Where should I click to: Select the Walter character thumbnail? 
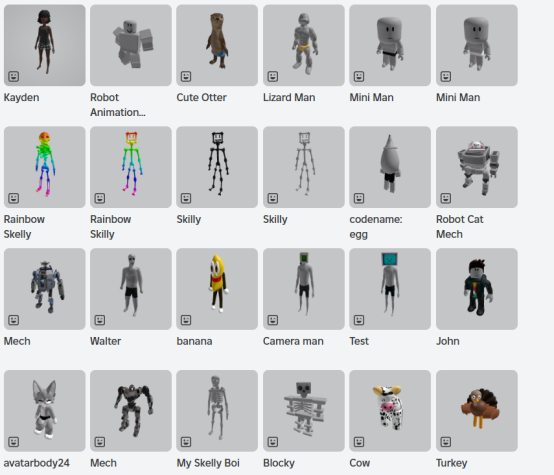(131, 289)
